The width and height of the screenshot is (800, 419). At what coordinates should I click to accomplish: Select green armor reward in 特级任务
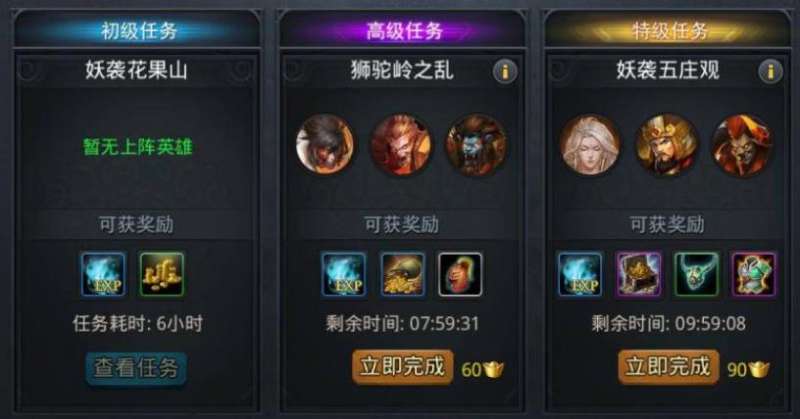coord(754,274)
